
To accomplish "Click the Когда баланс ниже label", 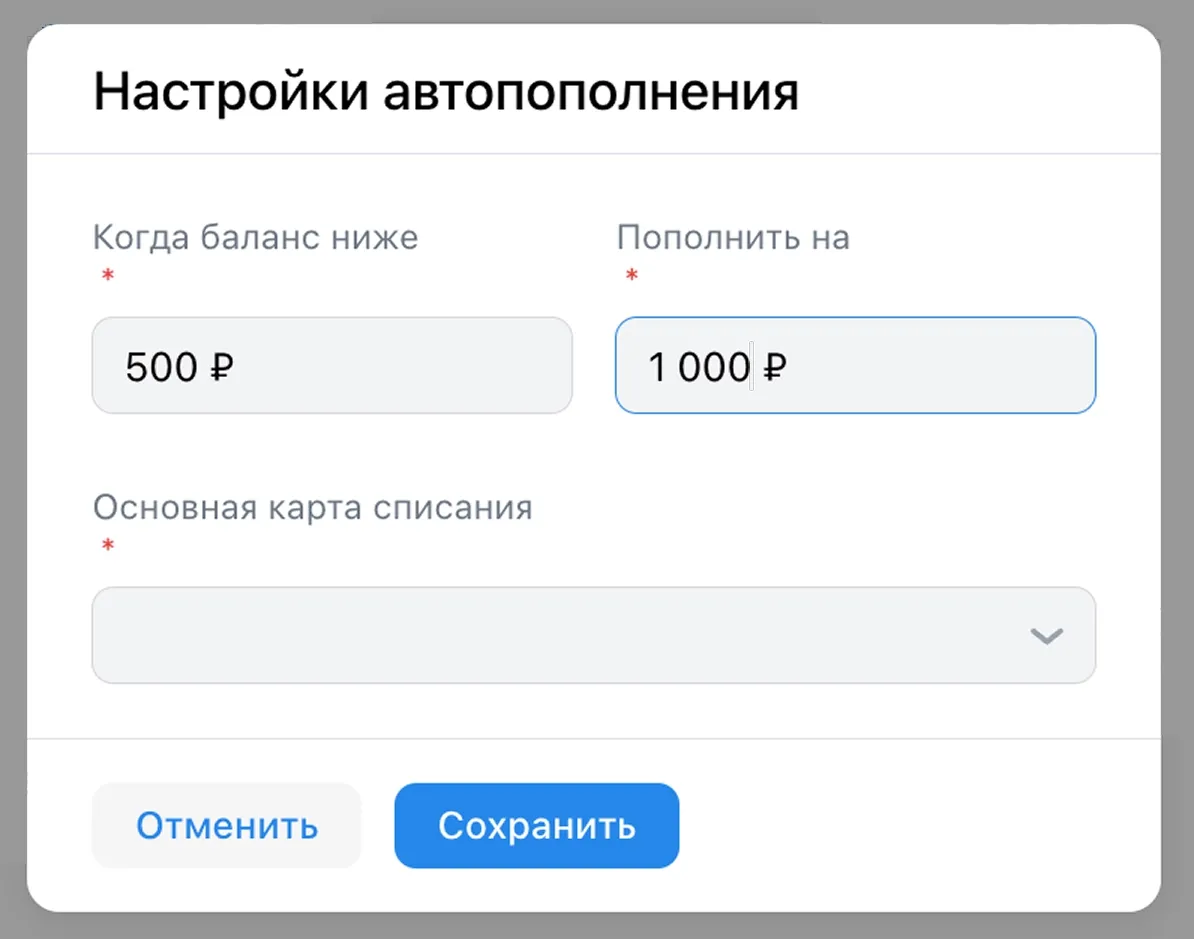I will coord(255,237).
